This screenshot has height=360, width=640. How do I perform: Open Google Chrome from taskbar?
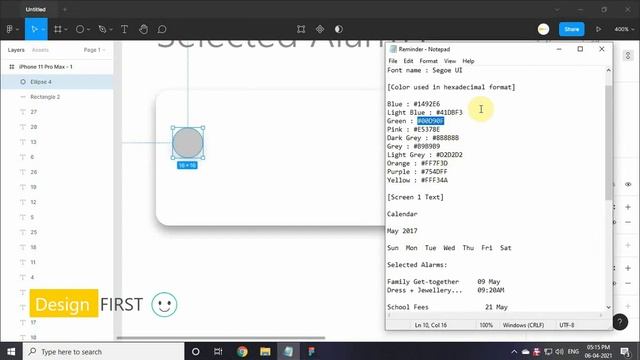[x=242, y=351]
